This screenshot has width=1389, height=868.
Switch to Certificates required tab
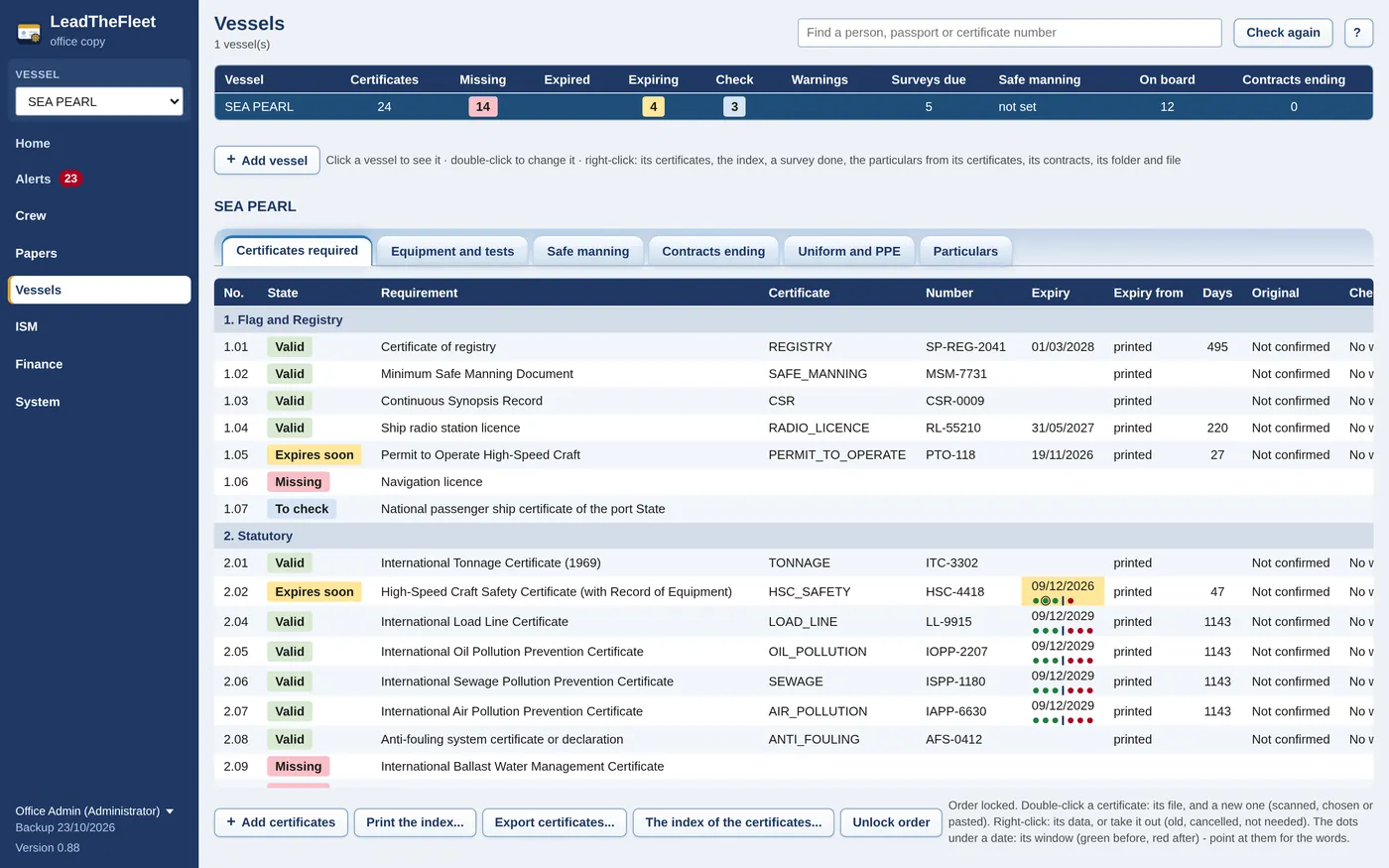(297, 251)
